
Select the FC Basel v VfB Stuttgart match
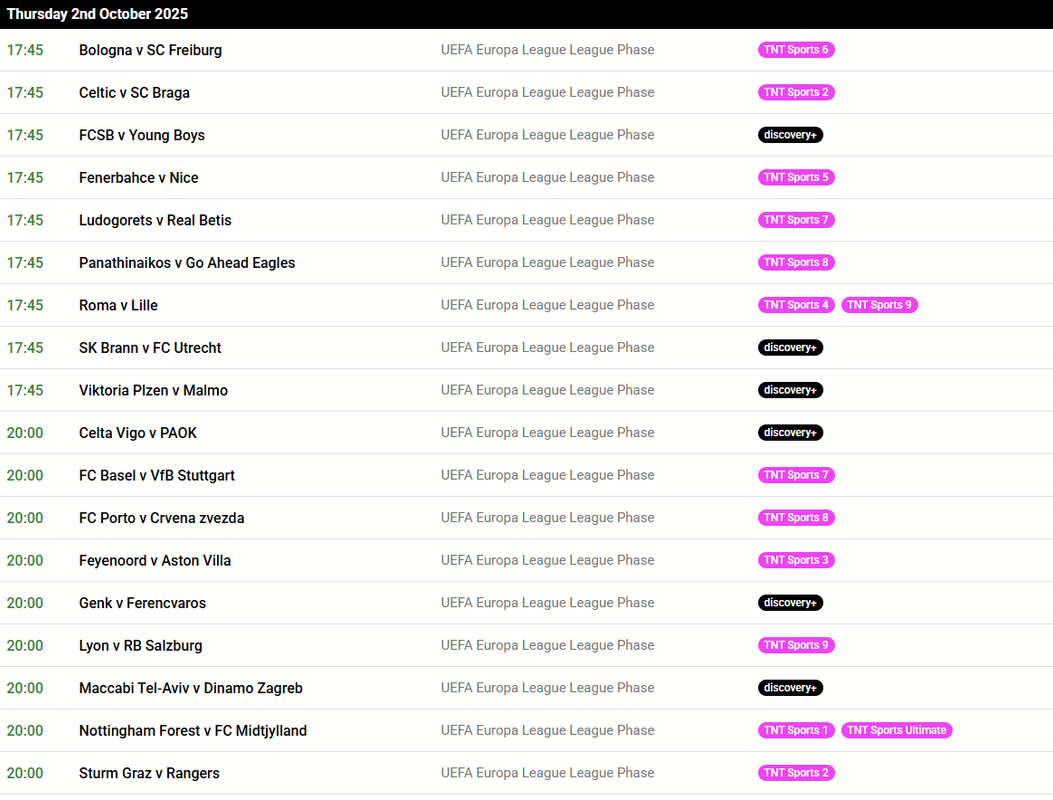click(x=157, y=476)
